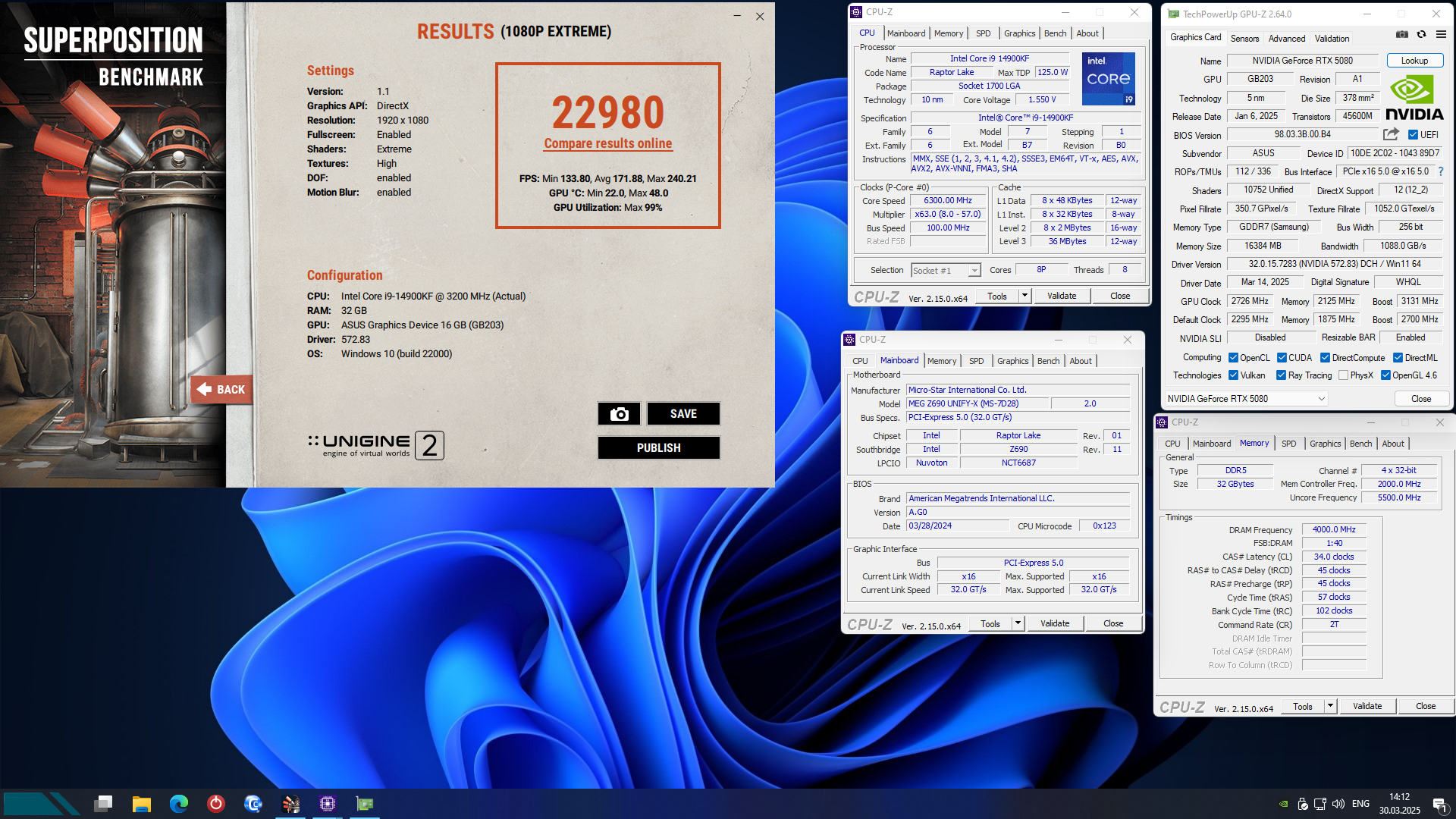Click the PUBLISH button
Screen dimensions: 1456x819
[658, 448]
